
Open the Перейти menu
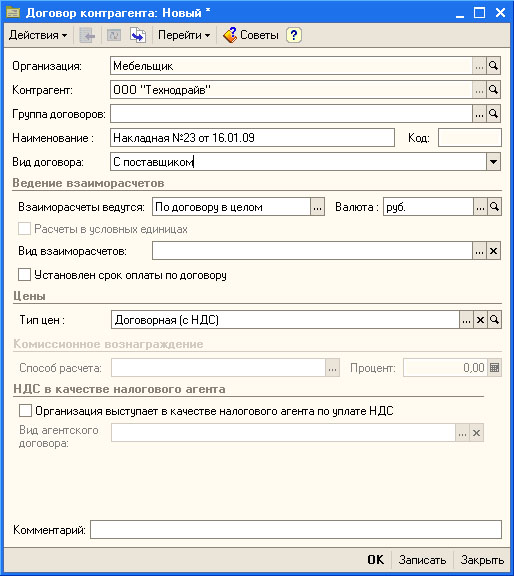click(x=184, y=35)
